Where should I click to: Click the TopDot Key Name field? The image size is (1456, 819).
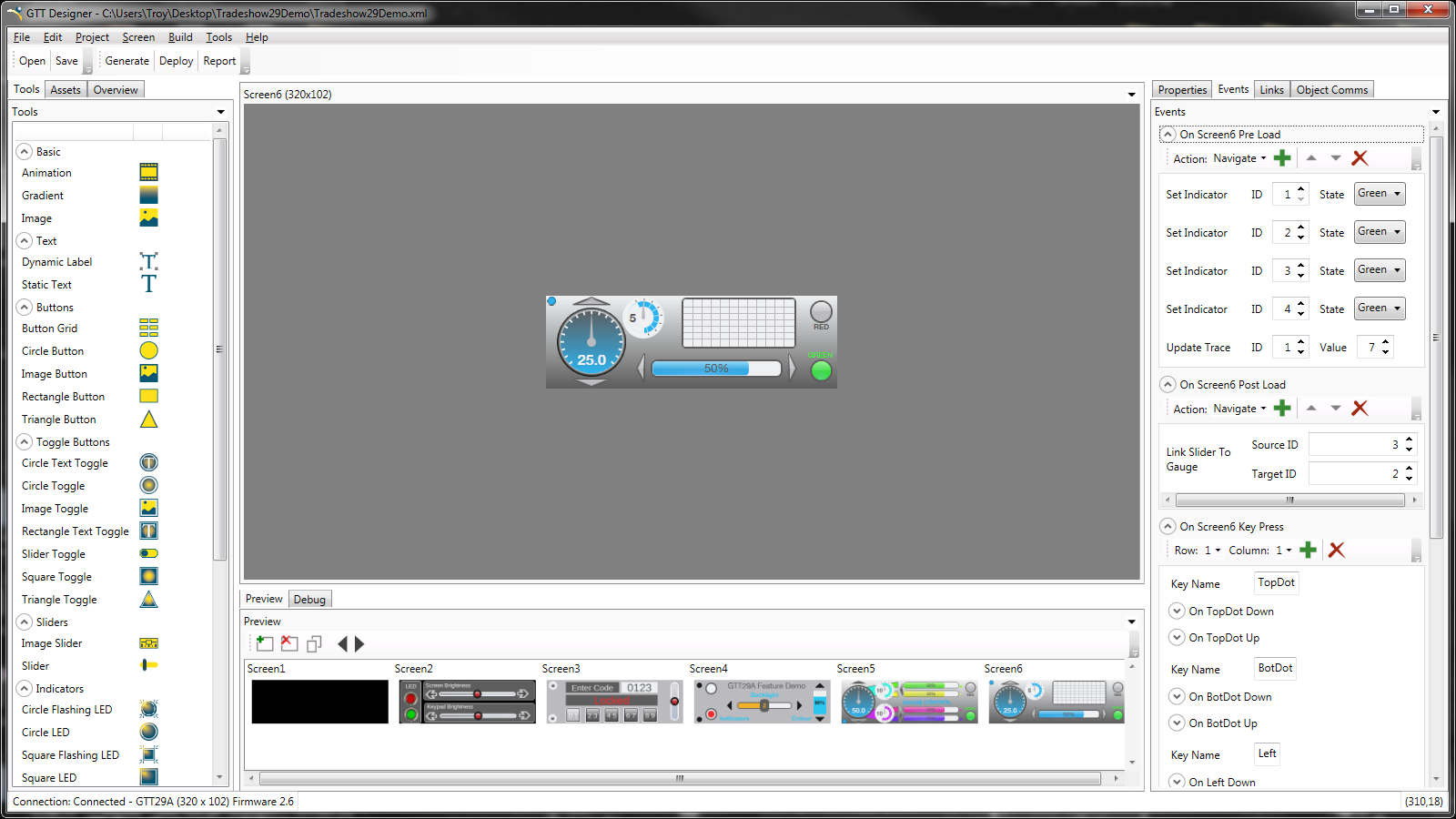(x=1276, y=582)
